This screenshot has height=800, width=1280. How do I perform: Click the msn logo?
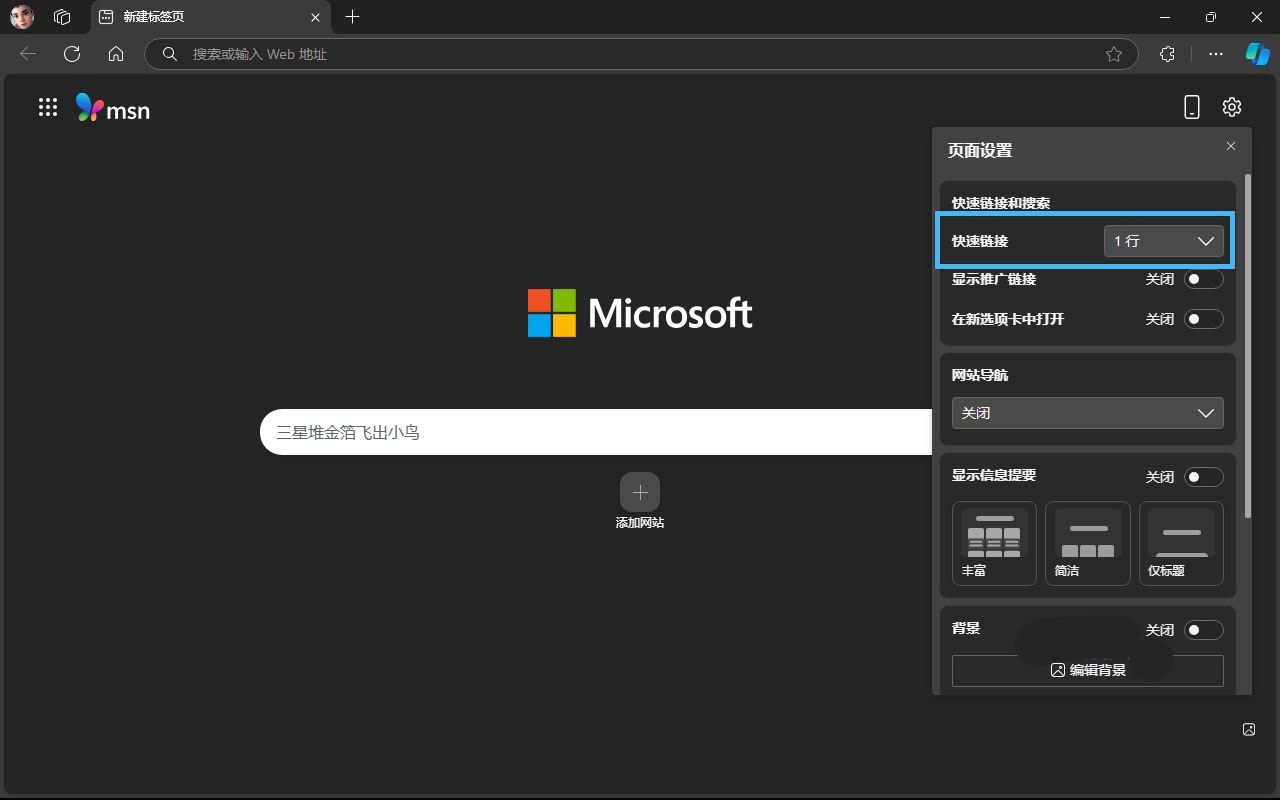pyautogui.click(x=113, y=108)
